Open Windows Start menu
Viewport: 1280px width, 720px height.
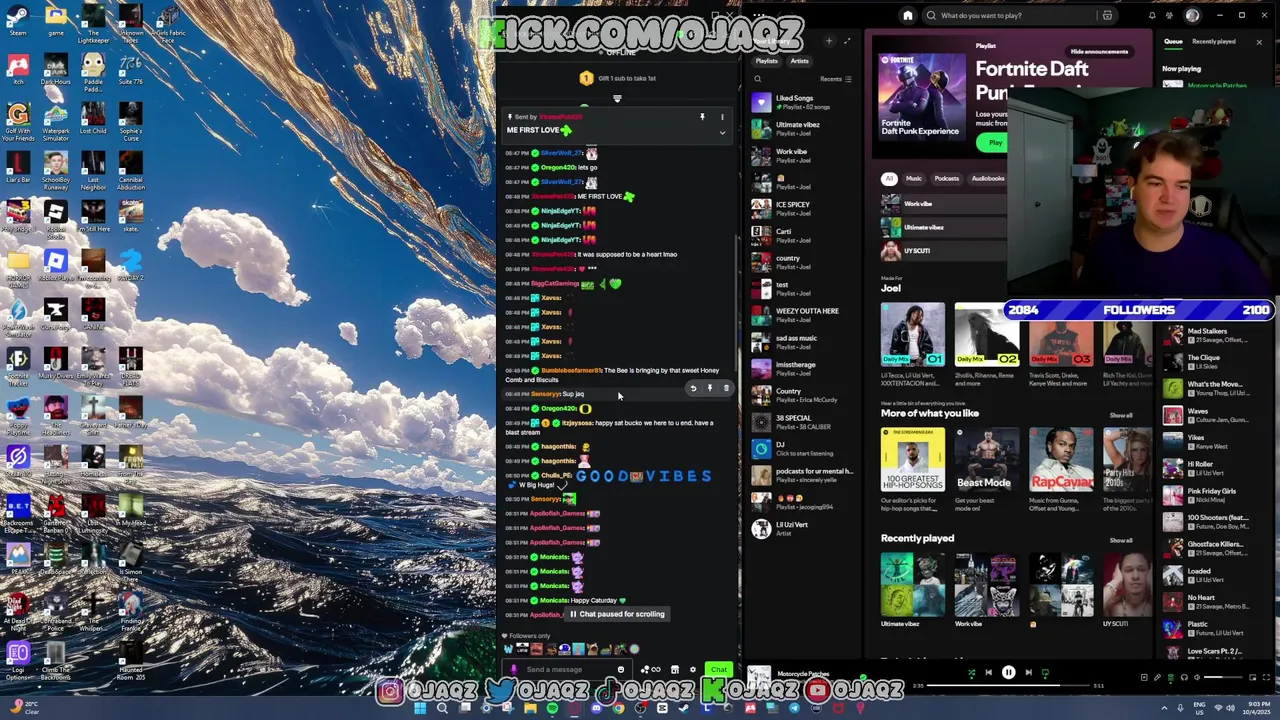pyautogui.click(x=419, y=708)
